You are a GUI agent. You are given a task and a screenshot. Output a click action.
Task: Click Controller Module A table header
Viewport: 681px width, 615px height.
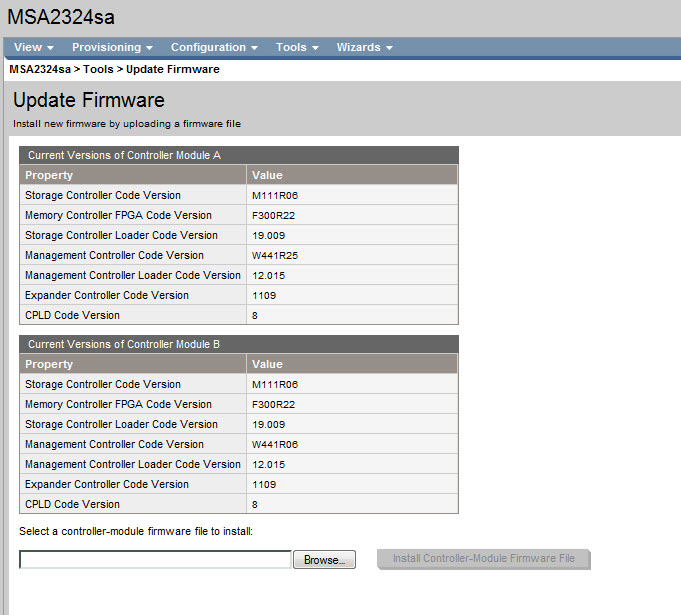239,155
